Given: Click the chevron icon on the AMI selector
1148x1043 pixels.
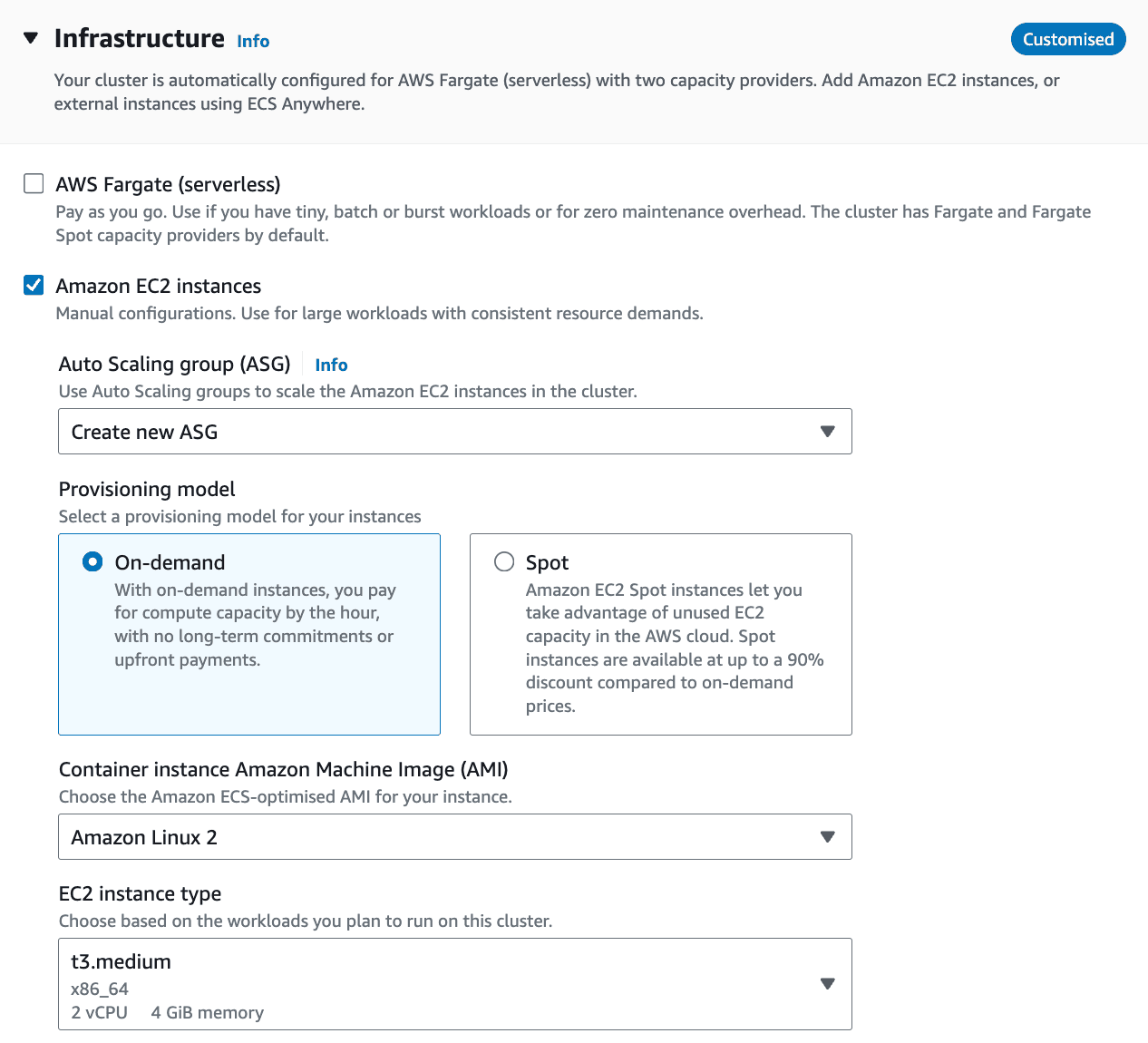Looking at the screenshot, I should tap(826, 836).
